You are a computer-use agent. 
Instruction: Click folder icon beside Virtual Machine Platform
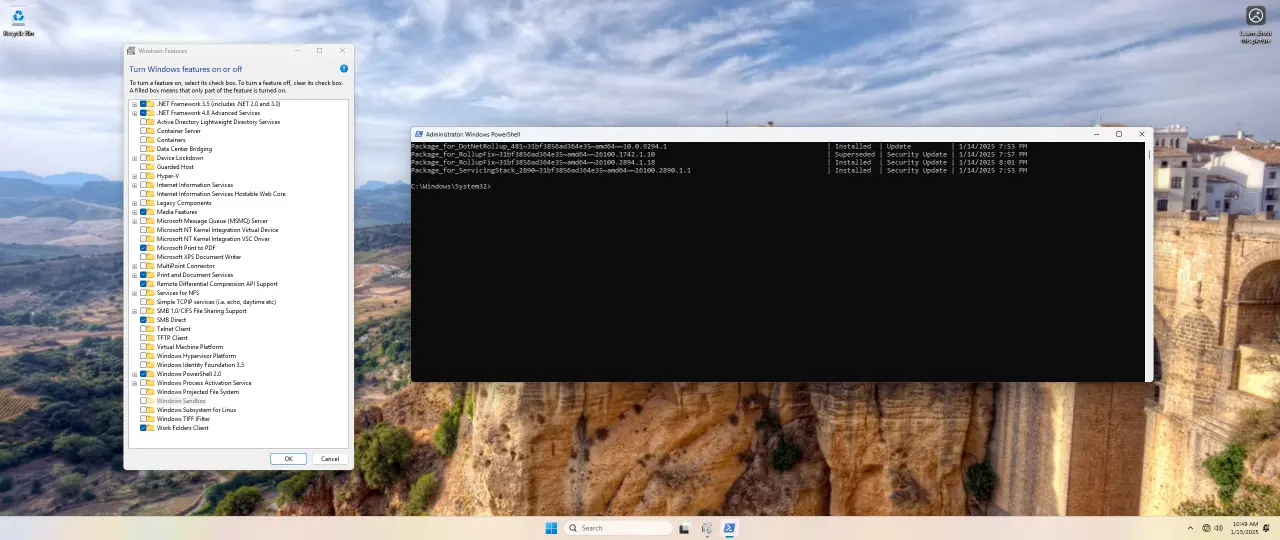pos(151,347)
